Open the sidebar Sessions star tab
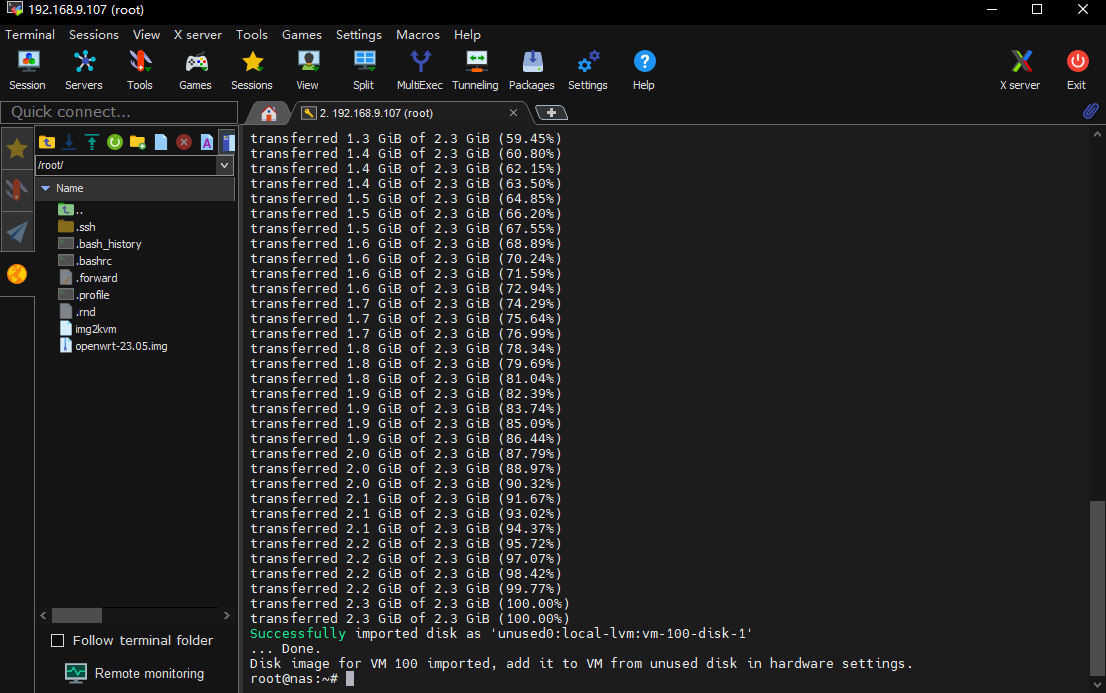1106x693 pixels. pos(17,149)
